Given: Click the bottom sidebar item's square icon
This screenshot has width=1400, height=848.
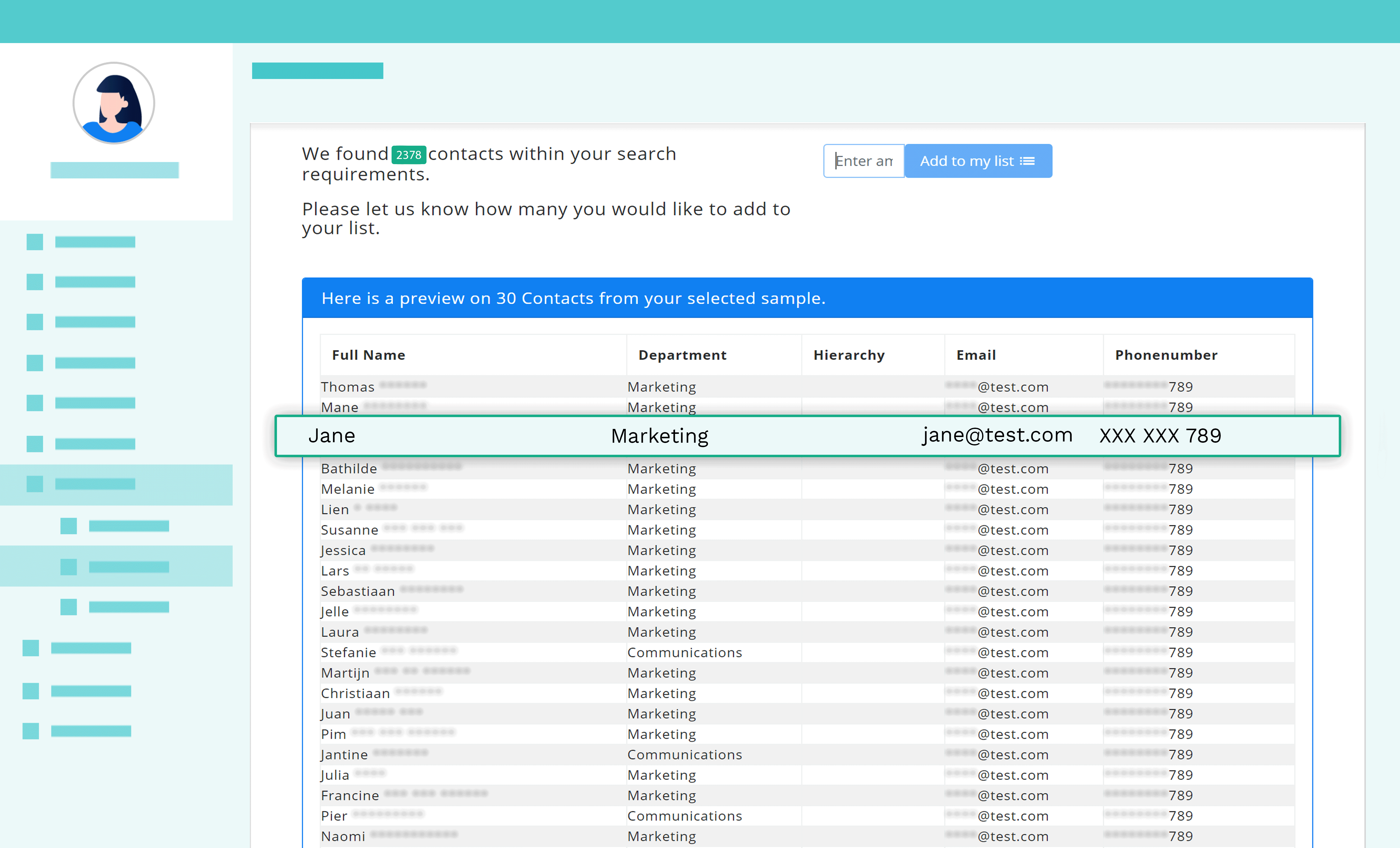Looking at the screenshot, I should 31,731.
